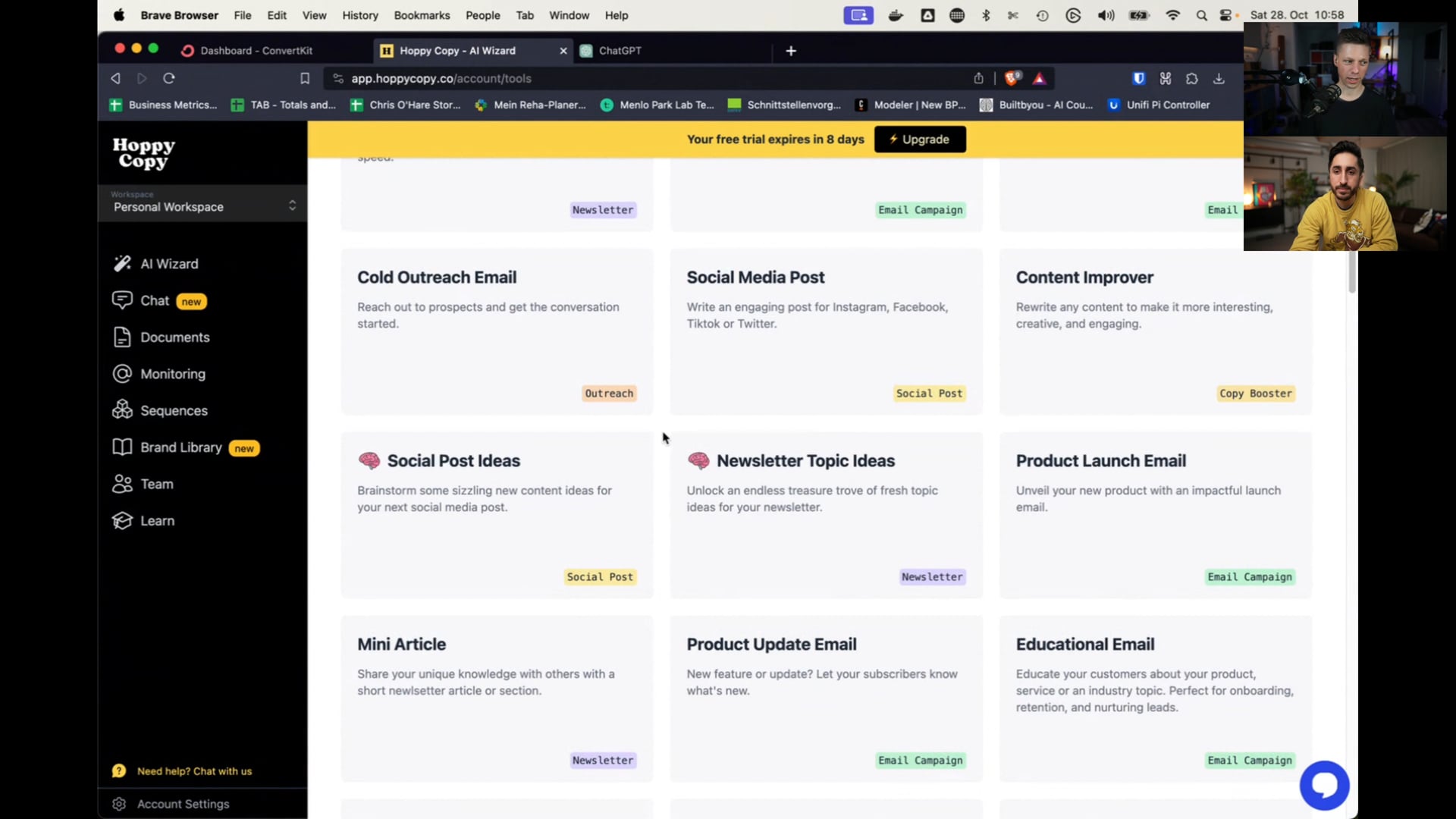This screenshot has width=1456, height=819.
Task: Select the Product Launch Email card
Action: (1155, 515)
